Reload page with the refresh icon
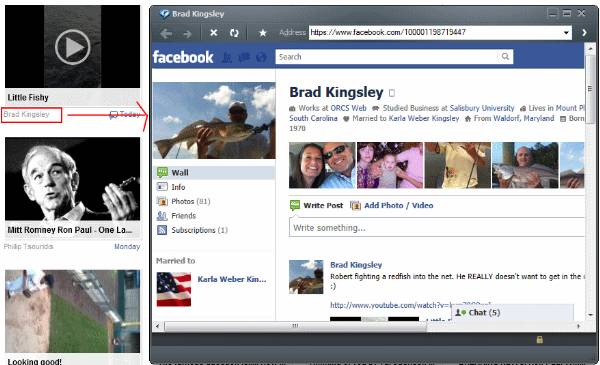This screenshot has width=600, height=365. coord(234,33)
